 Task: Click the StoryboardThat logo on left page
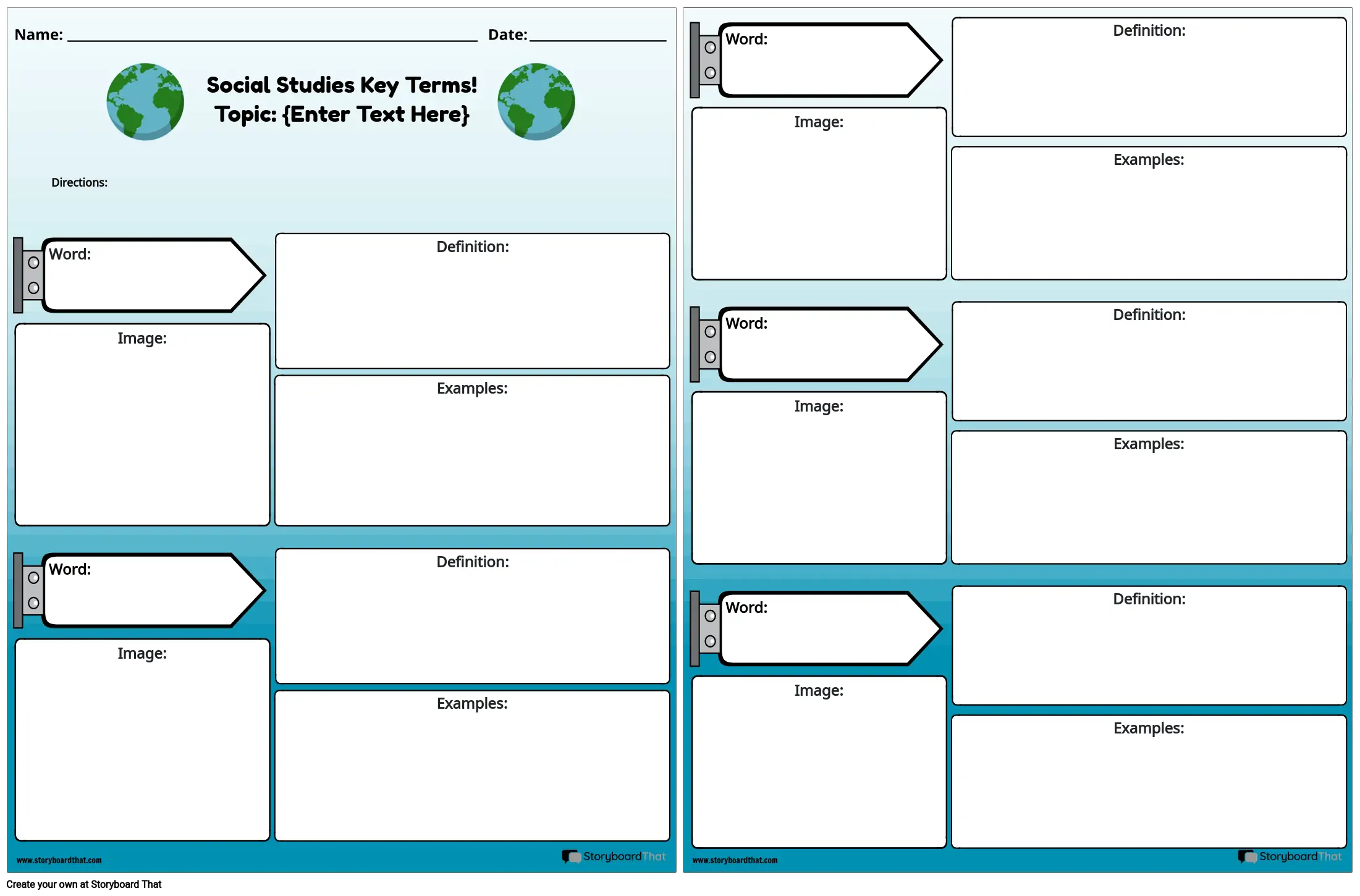(614, 856)
